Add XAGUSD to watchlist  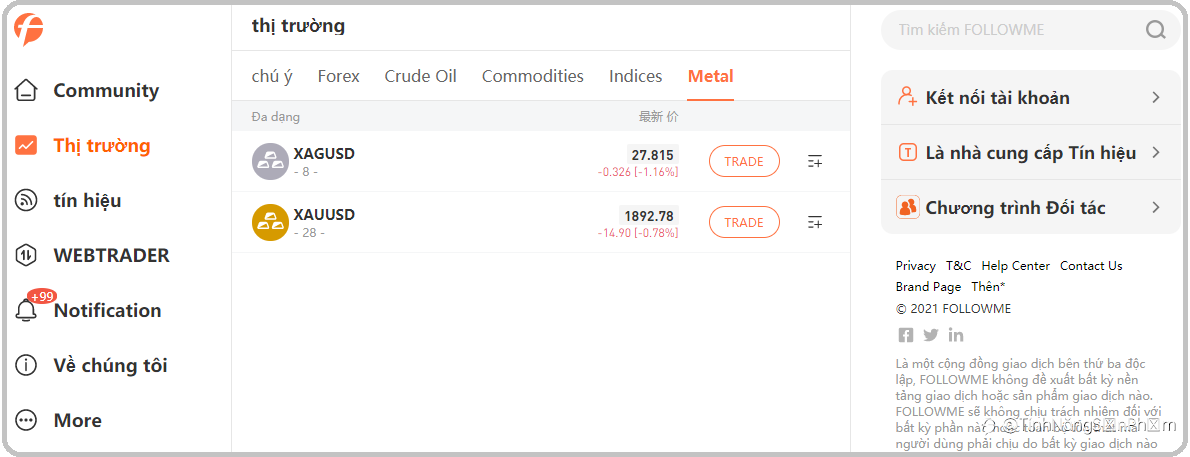click(x=815, y=161)
